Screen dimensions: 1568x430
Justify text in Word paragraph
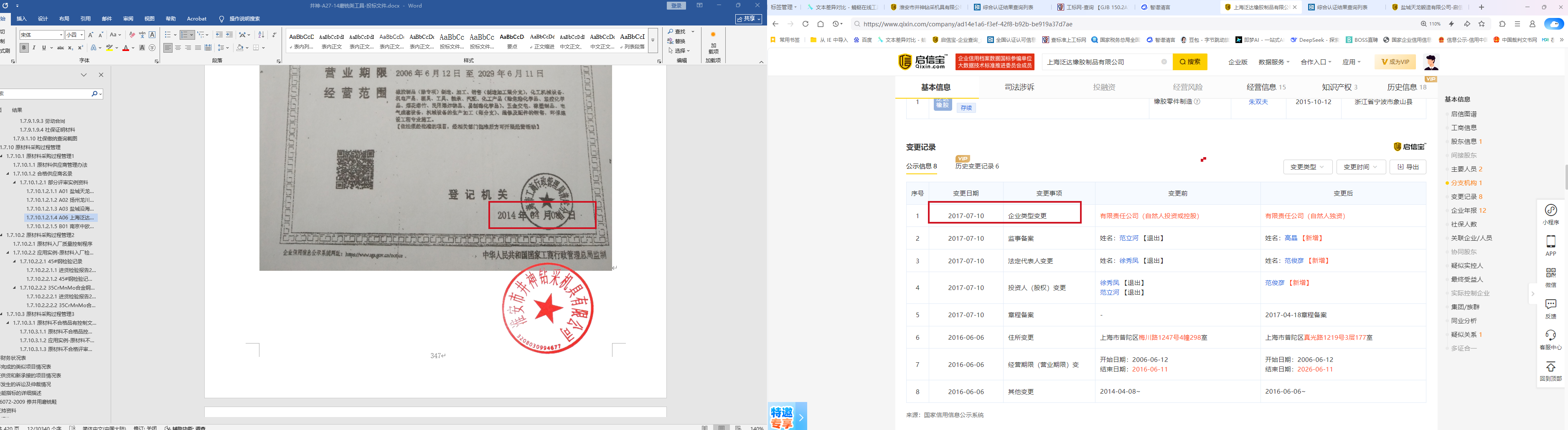pyautogui.click(x=198, y=48)
